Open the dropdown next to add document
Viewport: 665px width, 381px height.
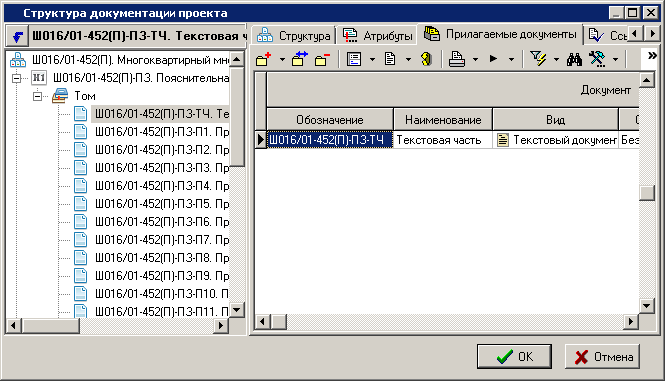tap(282, 59)
